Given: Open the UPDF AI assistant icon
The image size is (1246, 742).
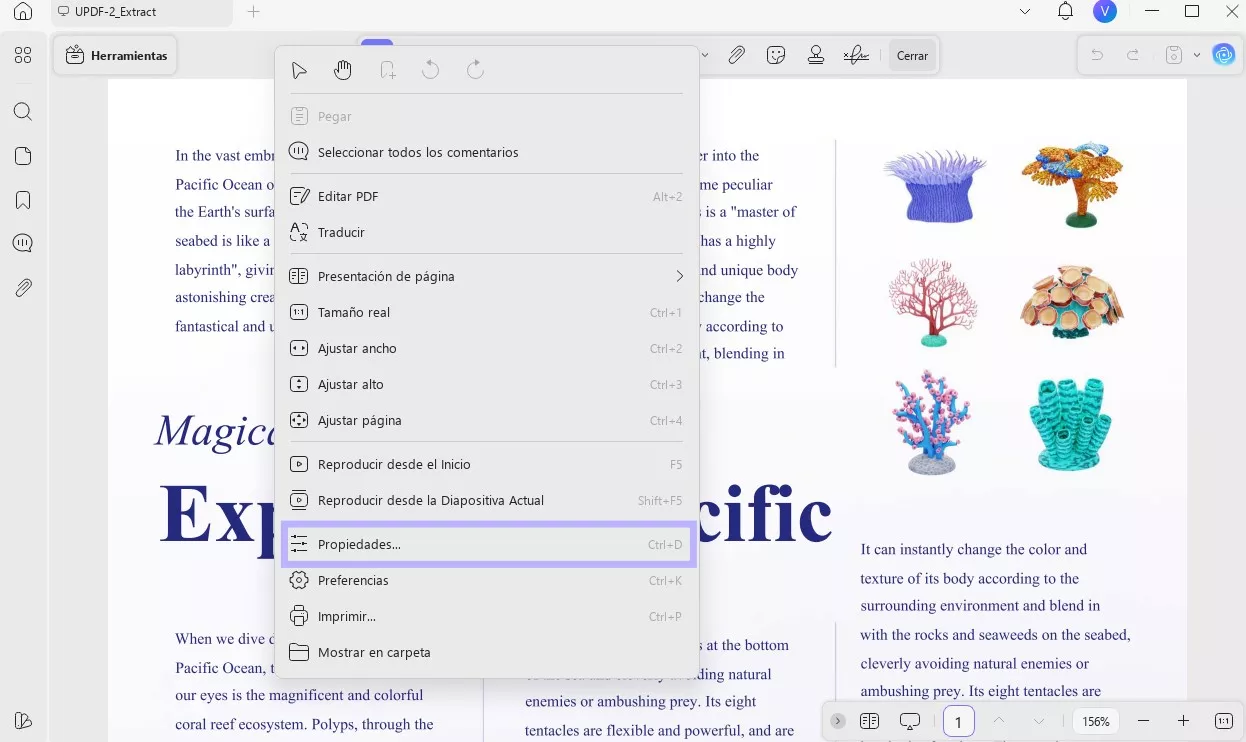Looking at the screenshot, I should (1224, 55).
